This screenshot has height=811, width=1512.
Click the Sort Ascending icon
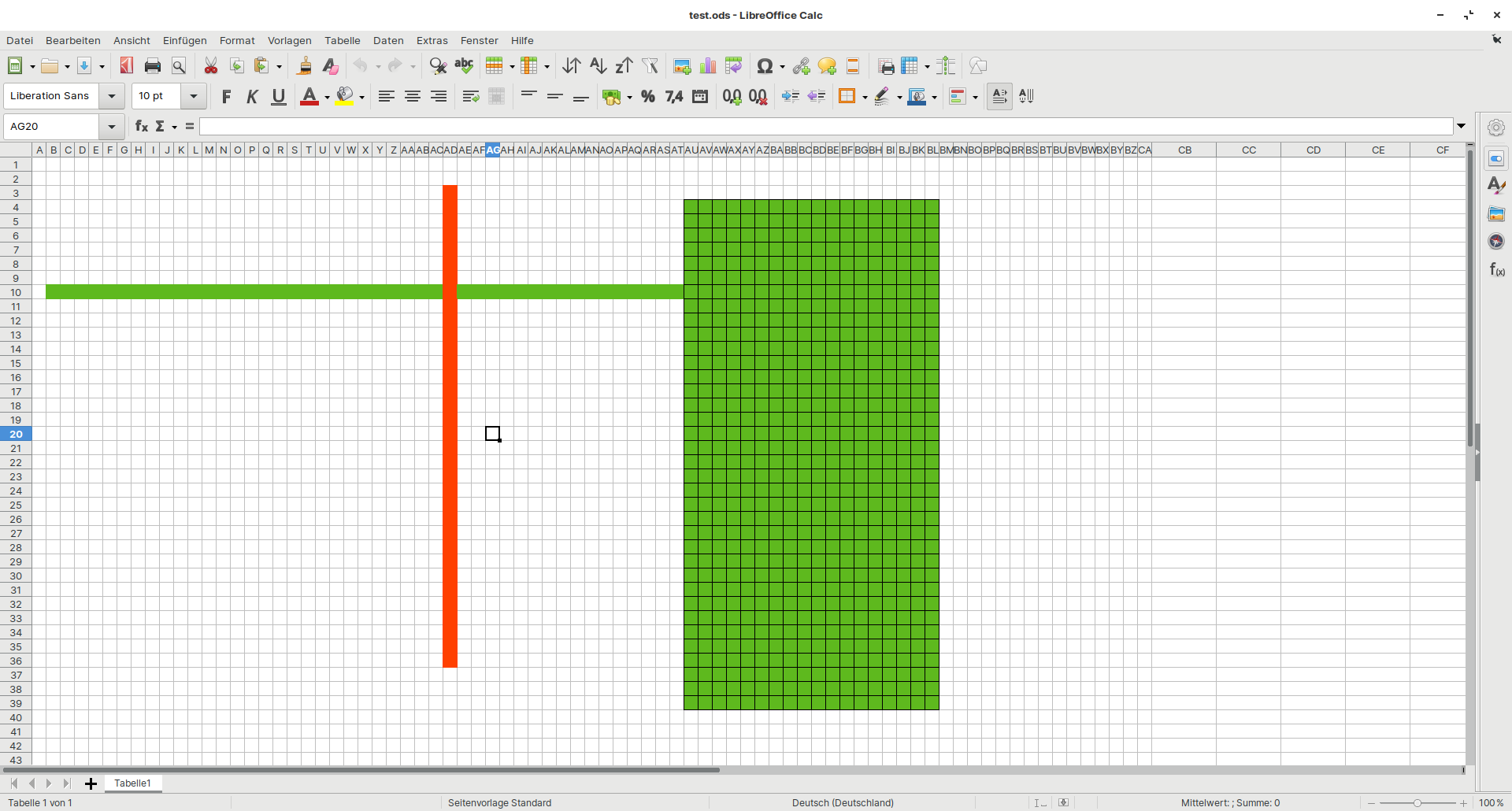point(598,66)
